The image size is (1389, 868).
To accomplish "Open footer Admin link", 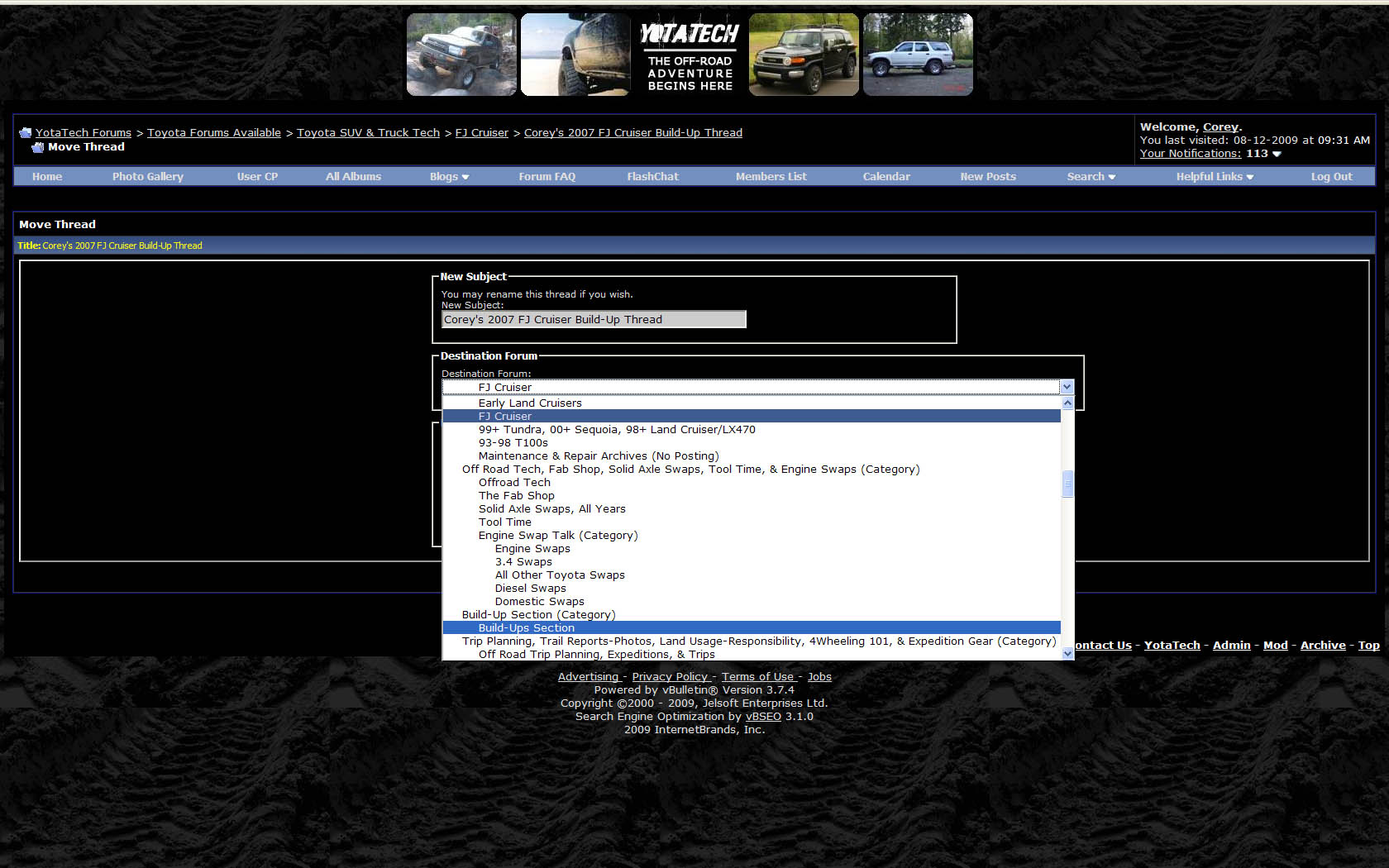I will 1231,646.
